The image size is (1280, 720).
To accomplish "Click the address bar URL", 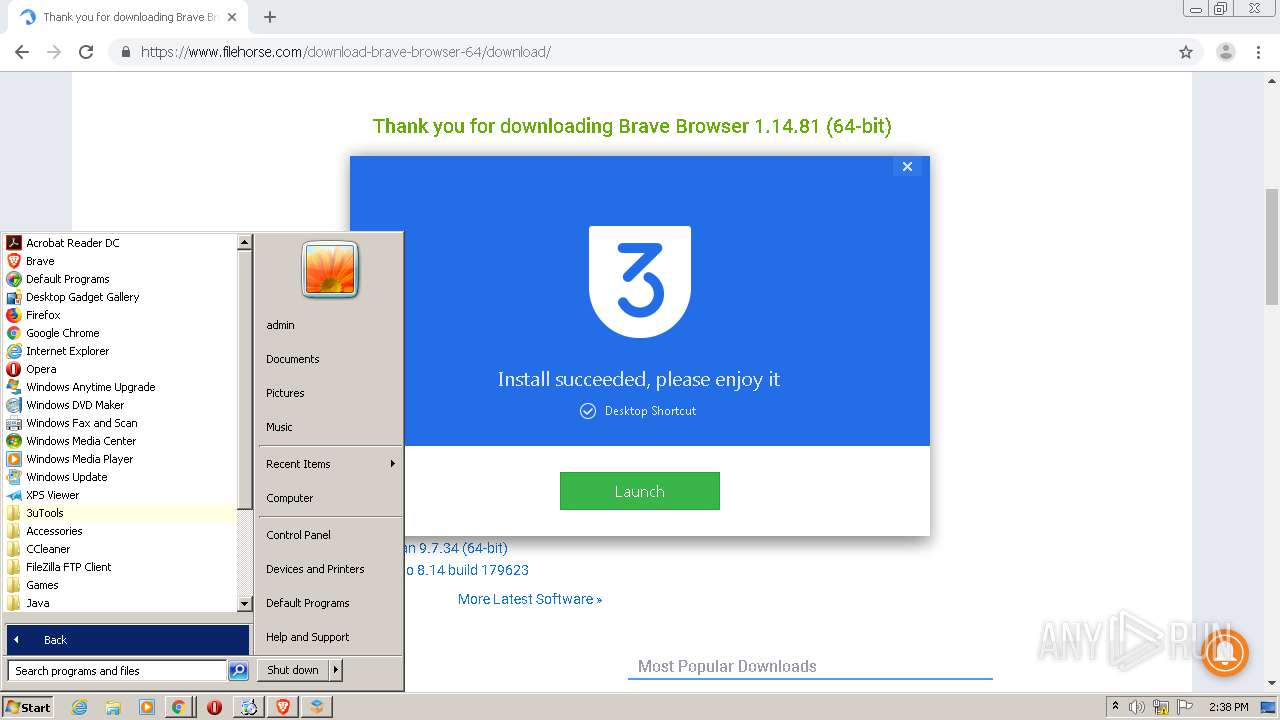I will point(346,52).
